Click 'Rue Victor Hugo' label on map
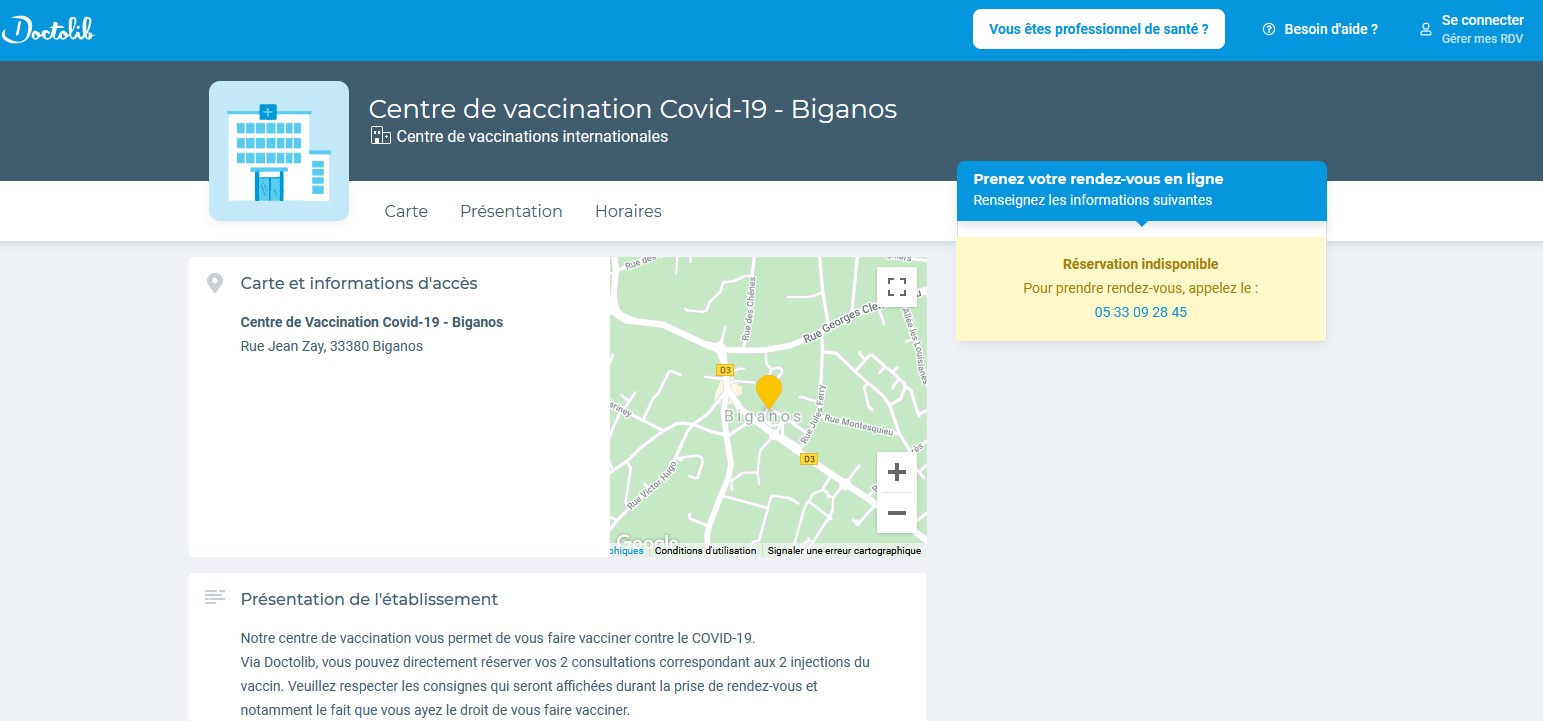The width and height of the screenshot is (1543, 721). point(652,487)
